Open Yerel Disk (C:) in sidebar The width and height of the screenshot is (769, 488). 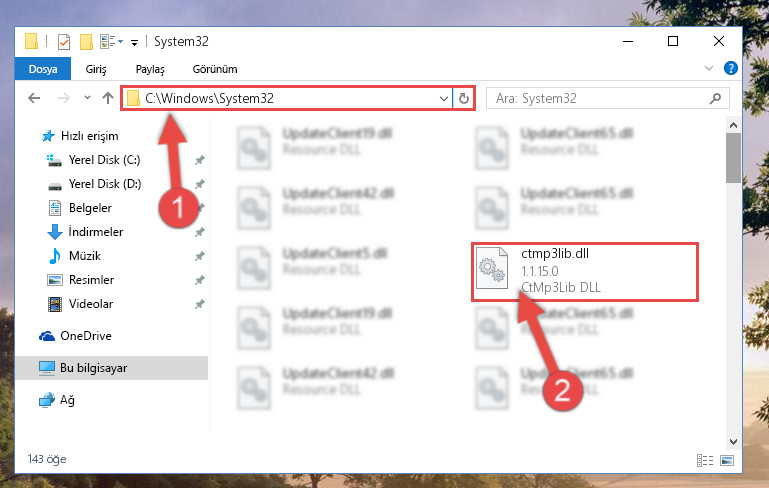point(104,160)
